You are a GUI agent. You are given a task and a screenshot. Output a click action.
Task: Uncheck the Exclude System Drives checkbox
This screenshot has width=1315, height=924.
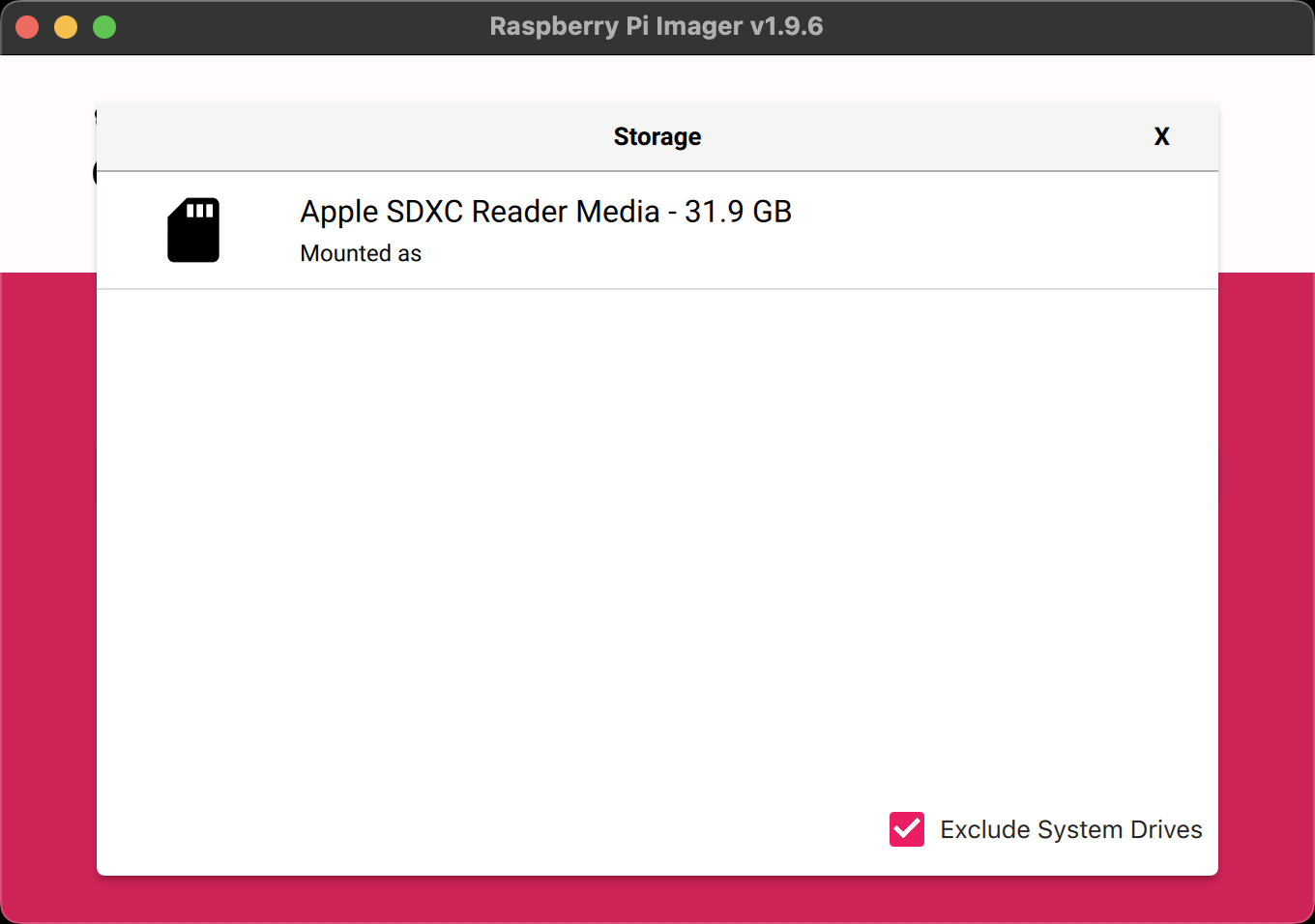907,829
